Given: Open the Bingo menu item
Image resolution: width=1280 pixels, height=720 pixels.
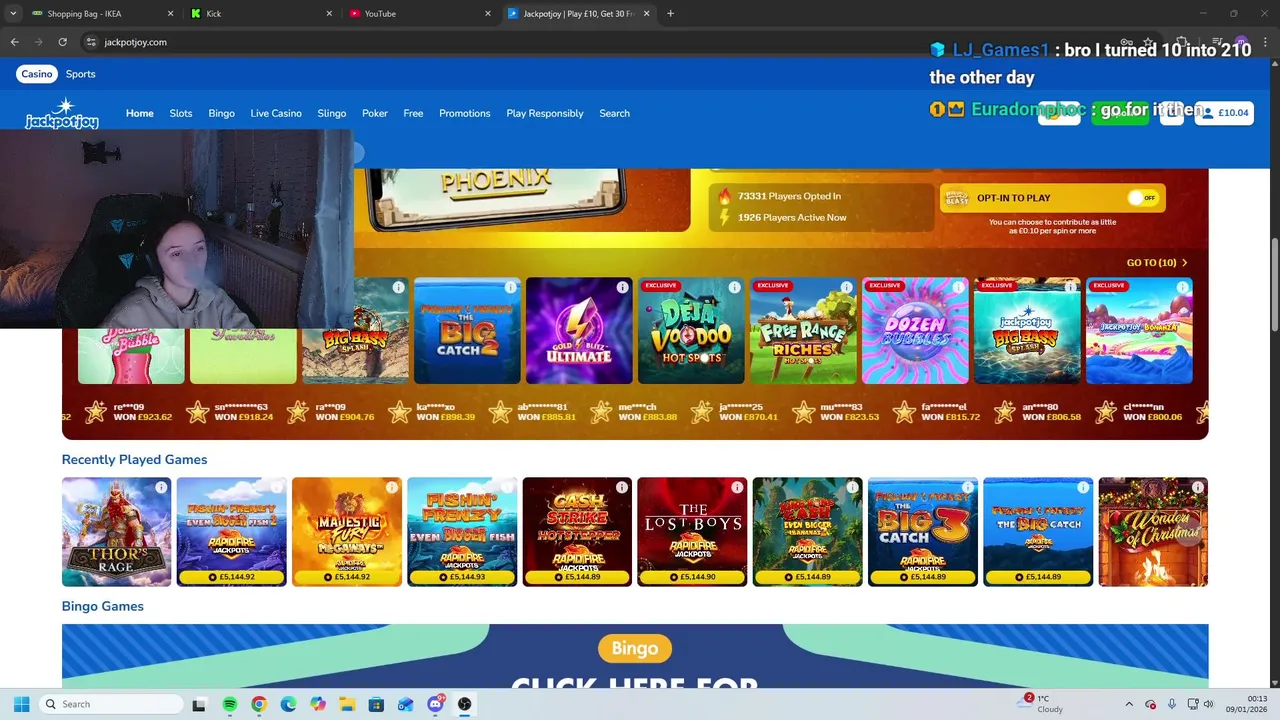Looking at the screenshot, I should [x=222, y=113].
